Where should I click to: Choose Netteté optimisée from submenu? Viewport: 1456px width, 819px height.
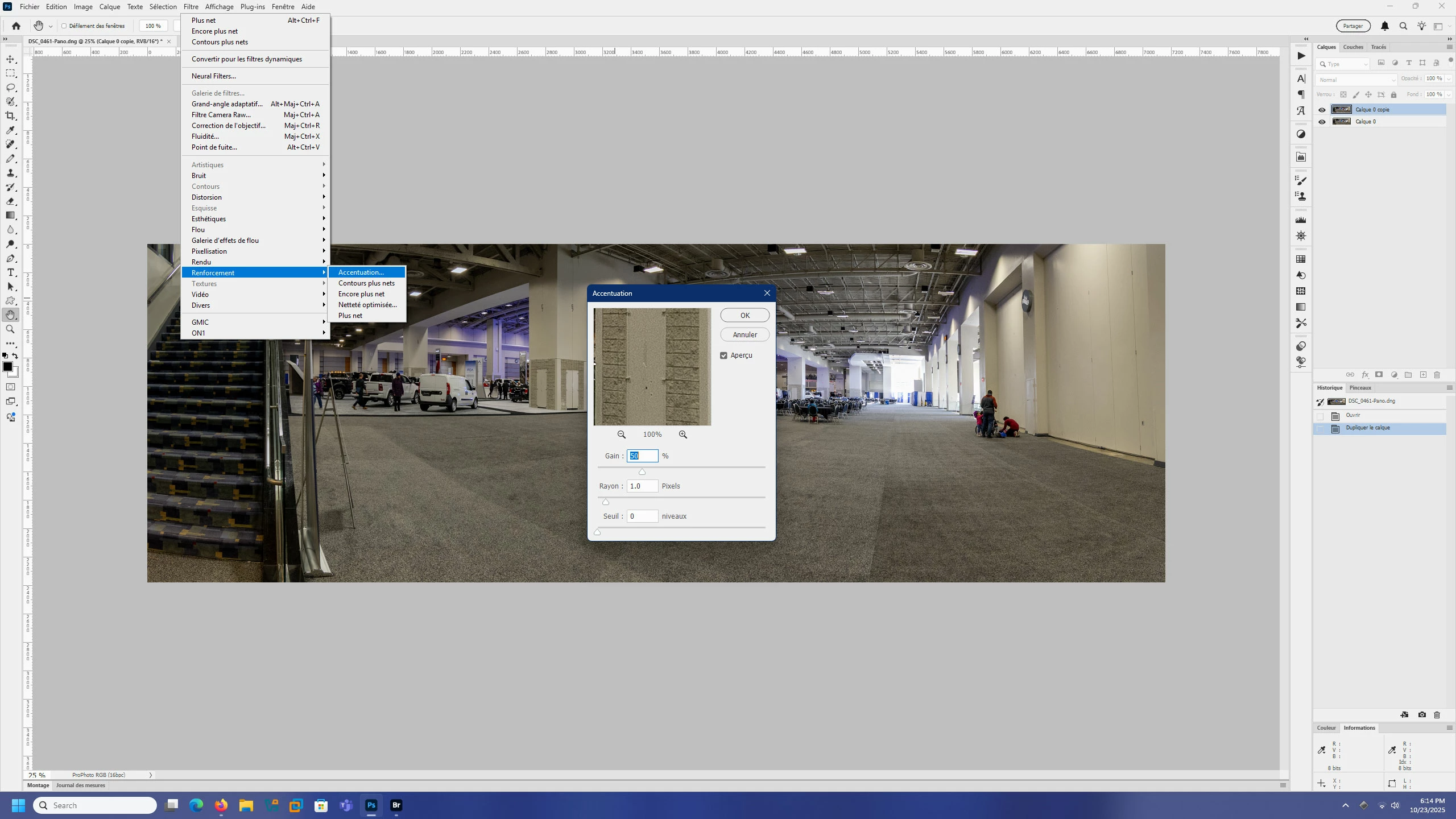[x=367, y=305]
